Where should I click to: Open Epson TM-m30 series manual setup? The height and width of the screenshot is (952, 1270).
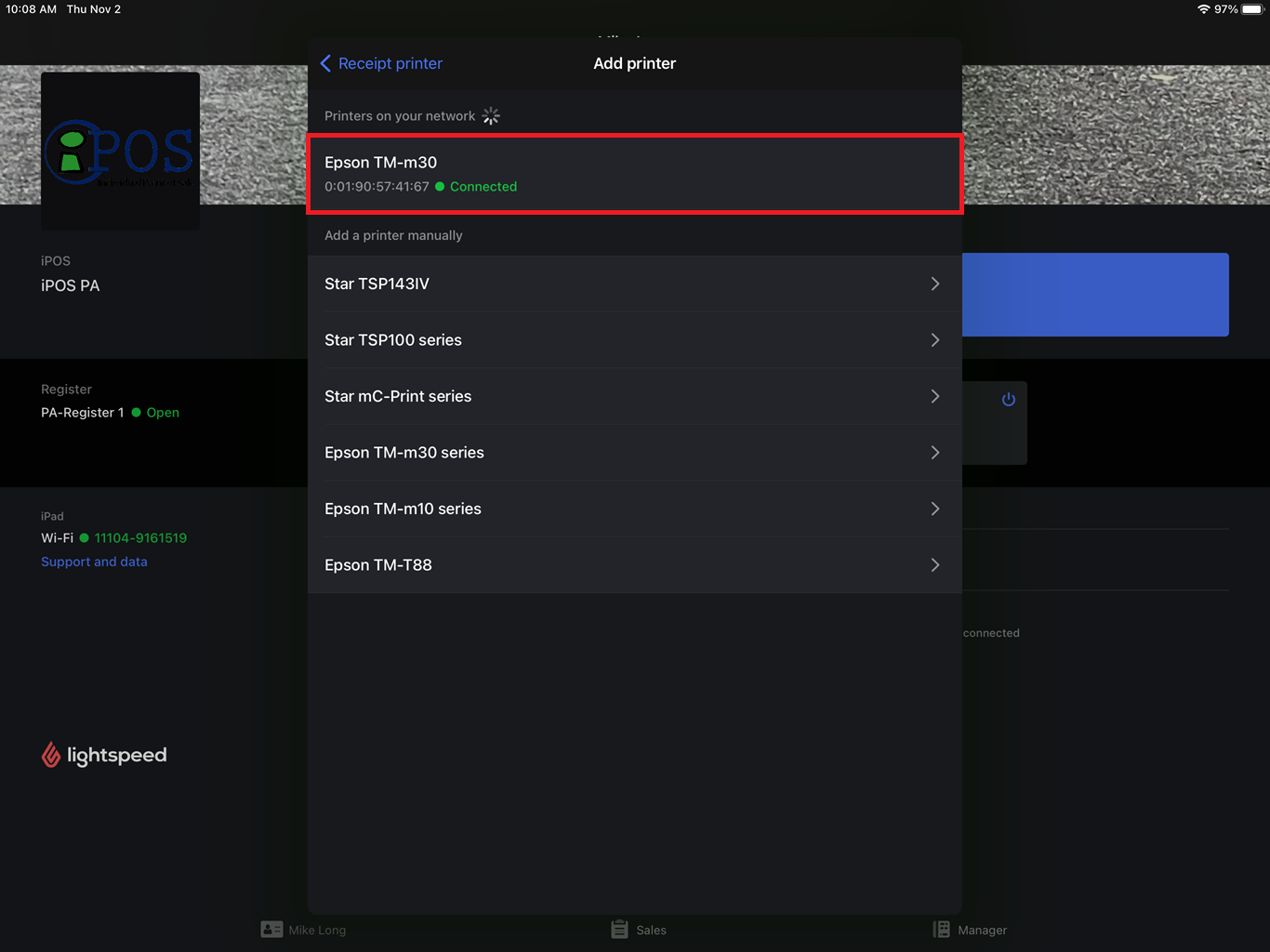pyautogui.click(x=635, y=453)
